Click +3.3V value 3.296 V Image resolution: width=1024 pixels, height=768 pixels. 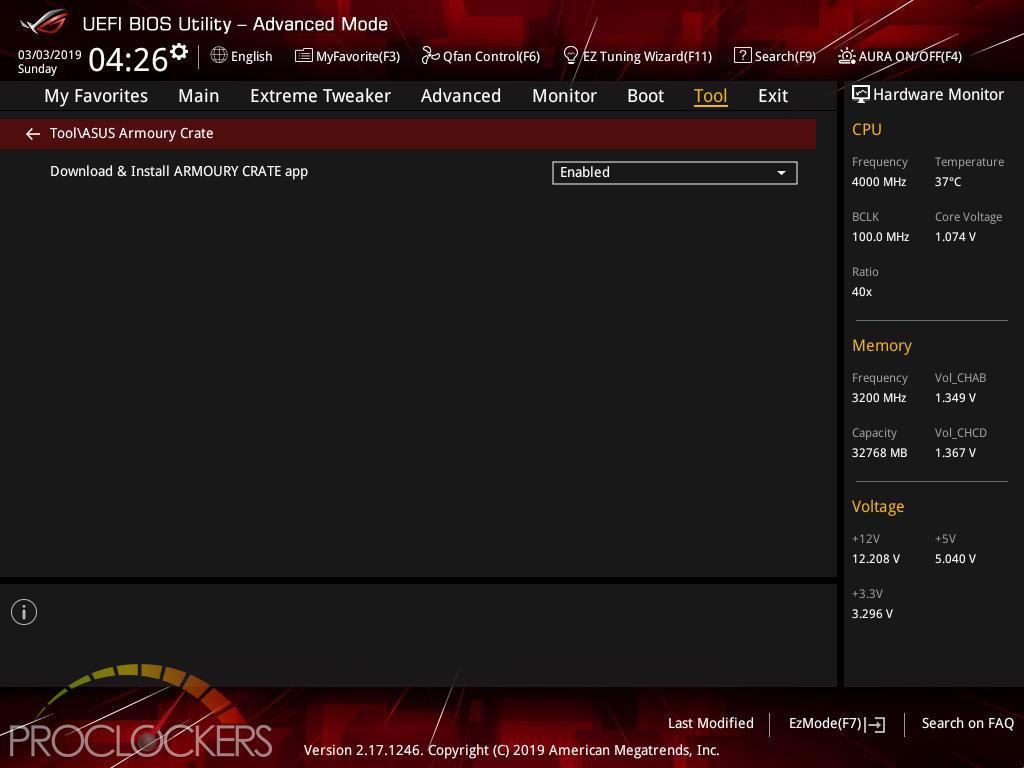tap(872, 614)
